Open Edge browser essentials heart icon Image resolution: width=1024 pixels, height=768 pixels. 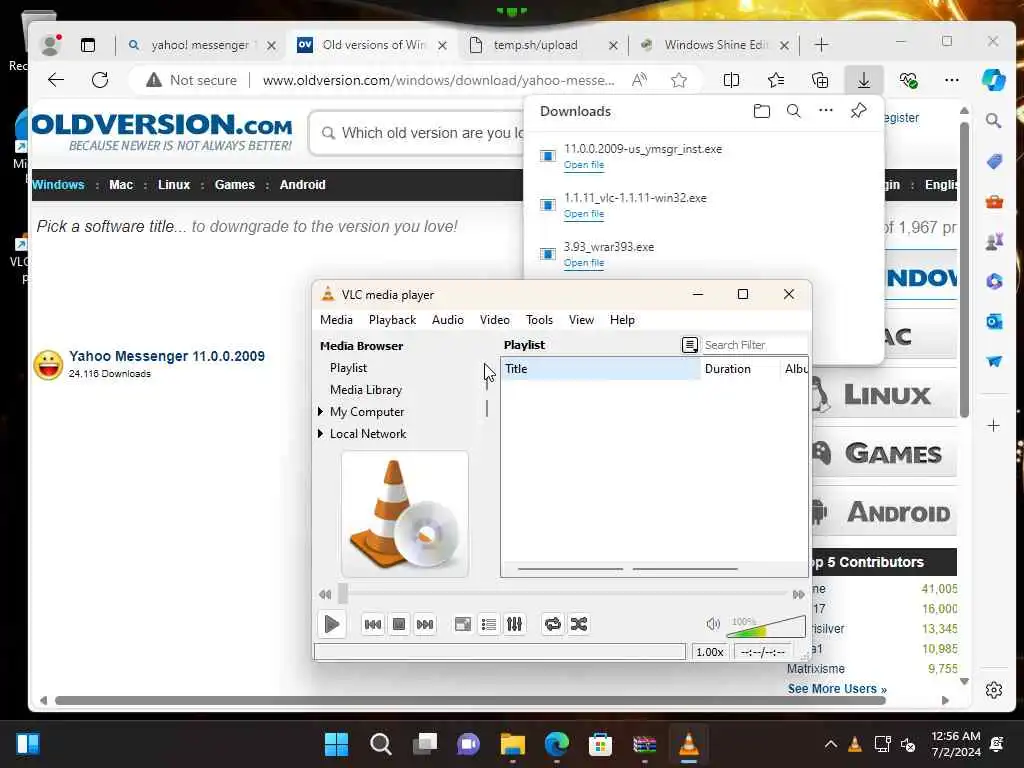[x=908, y=80]
